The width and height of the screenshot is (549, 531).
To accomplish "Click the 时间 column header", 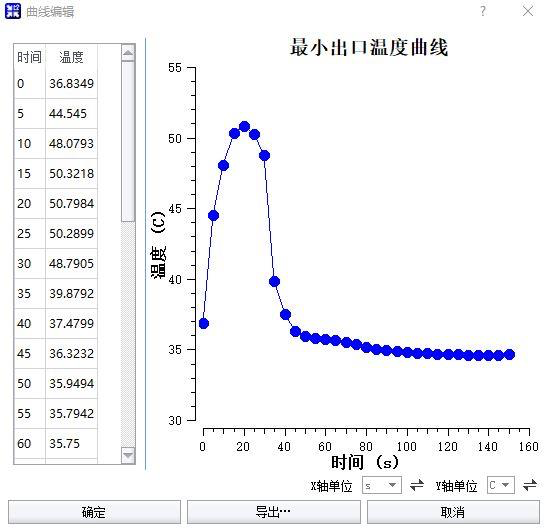I will [x=30, y=57].
